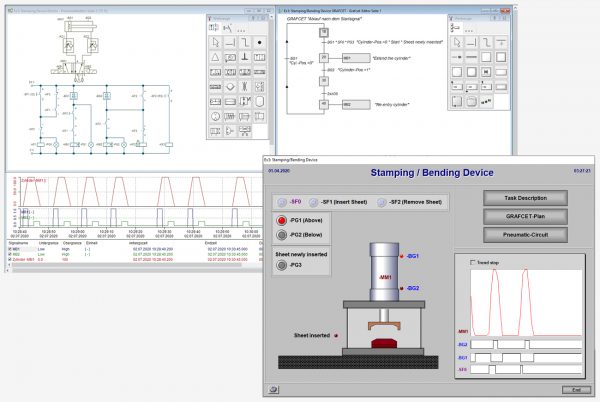Click the grey -PG2 (Below) indicator lamp
This screenshot has height=402, width=600.
point(282,235)
